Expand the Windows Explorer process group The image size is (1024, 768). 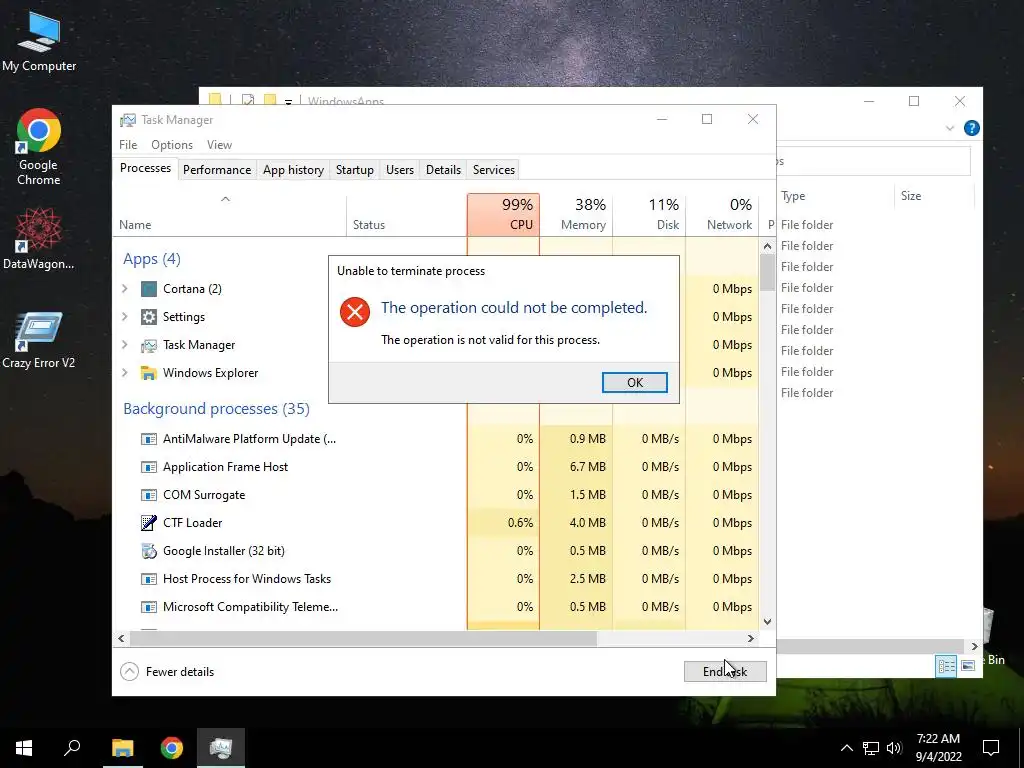125,372
